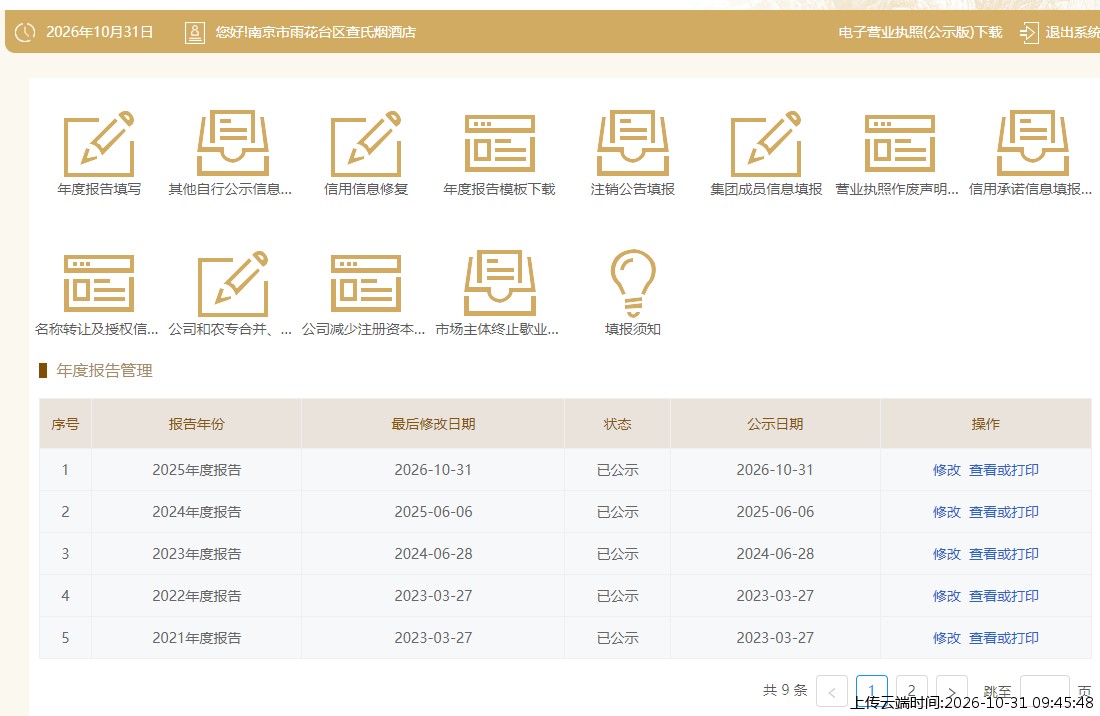Open the 名称转让及授权信息 module icon
The image size is (1100, 716).
pos(99,283)
